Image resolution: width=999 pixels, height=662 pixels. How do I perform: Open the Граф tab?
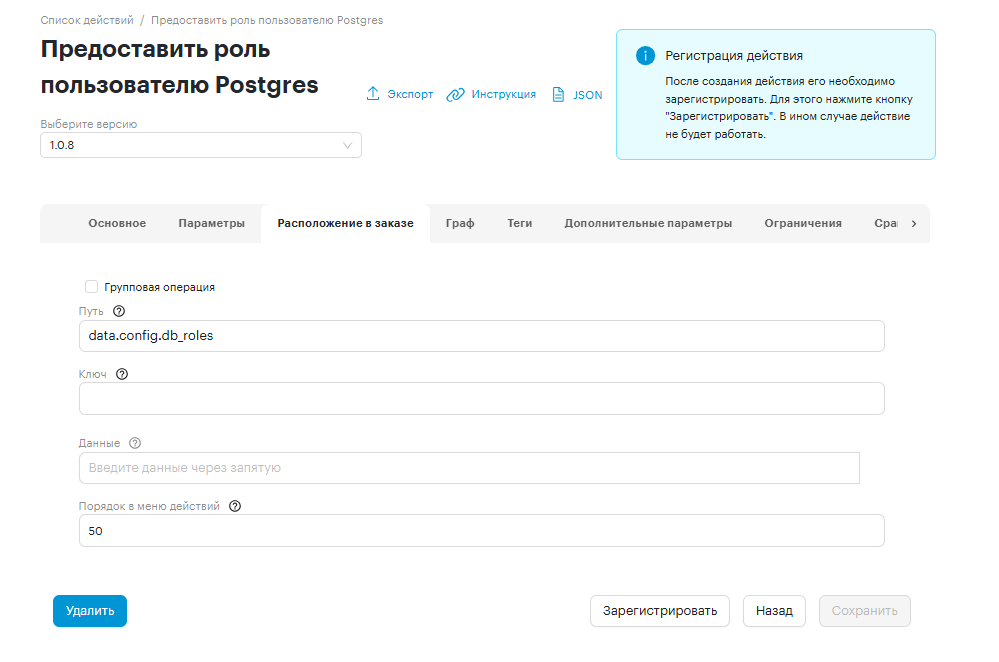(x=460, y=223)
